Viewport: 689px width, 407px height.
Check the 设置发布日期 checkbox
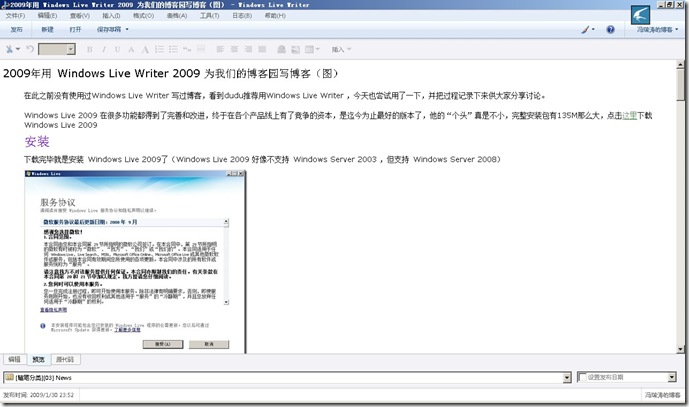coord(583,377)
